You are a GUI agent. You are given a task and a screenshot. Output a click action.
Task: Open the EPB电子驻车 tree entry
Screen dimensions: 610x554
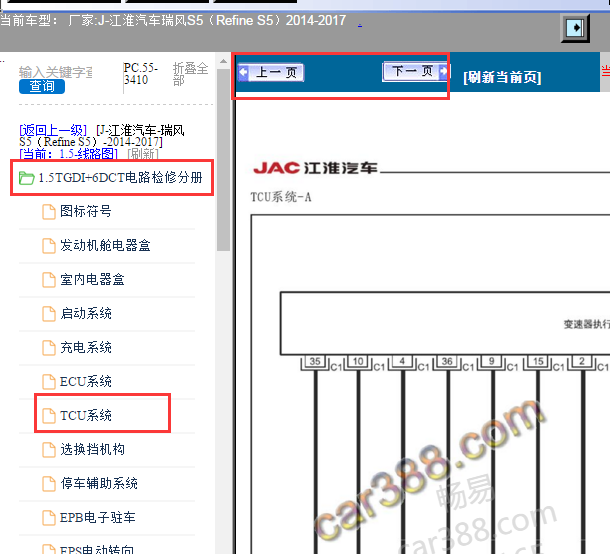point(98,517)
